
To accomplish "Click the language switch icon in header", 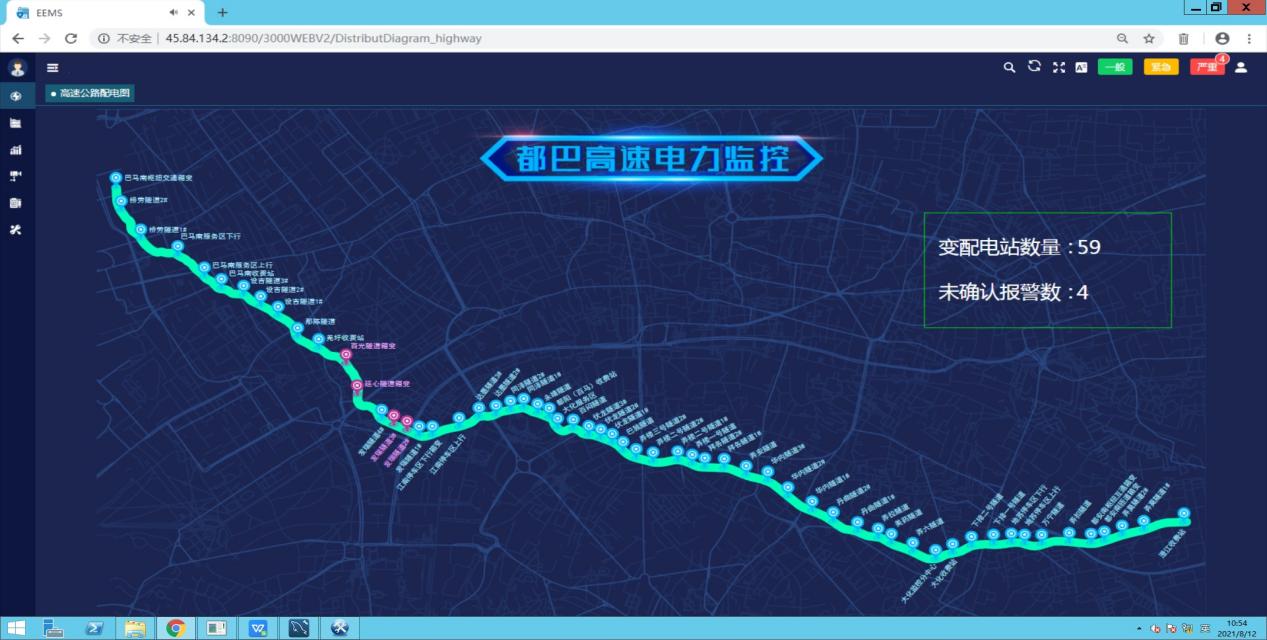I will 1081,67.
